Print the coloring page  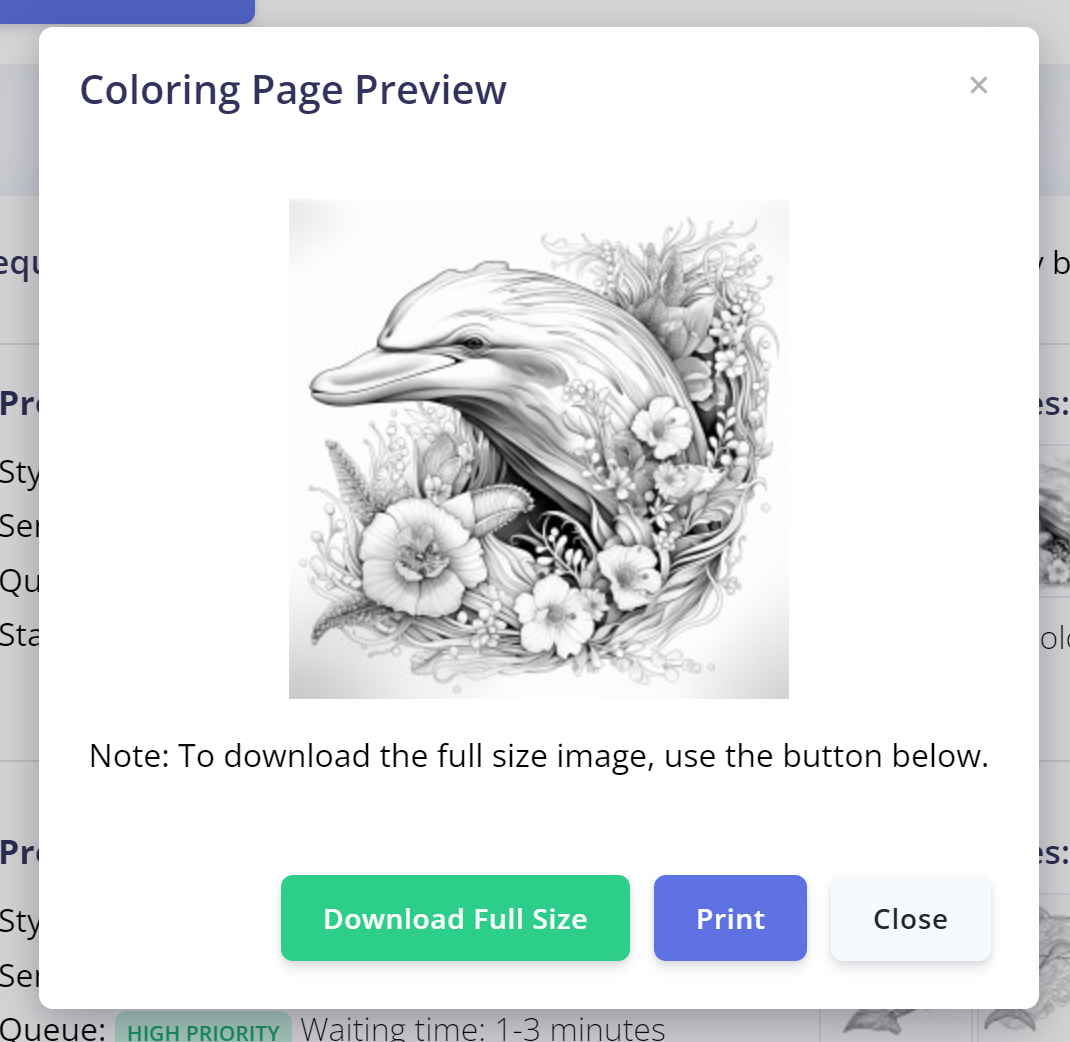tap(730, 918)
